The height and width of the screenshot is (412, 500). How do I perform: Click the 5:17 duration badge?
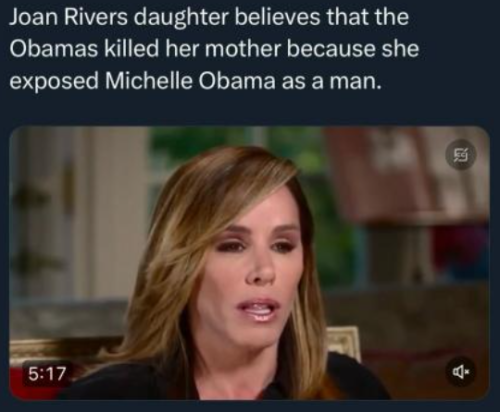coord(47,373)
